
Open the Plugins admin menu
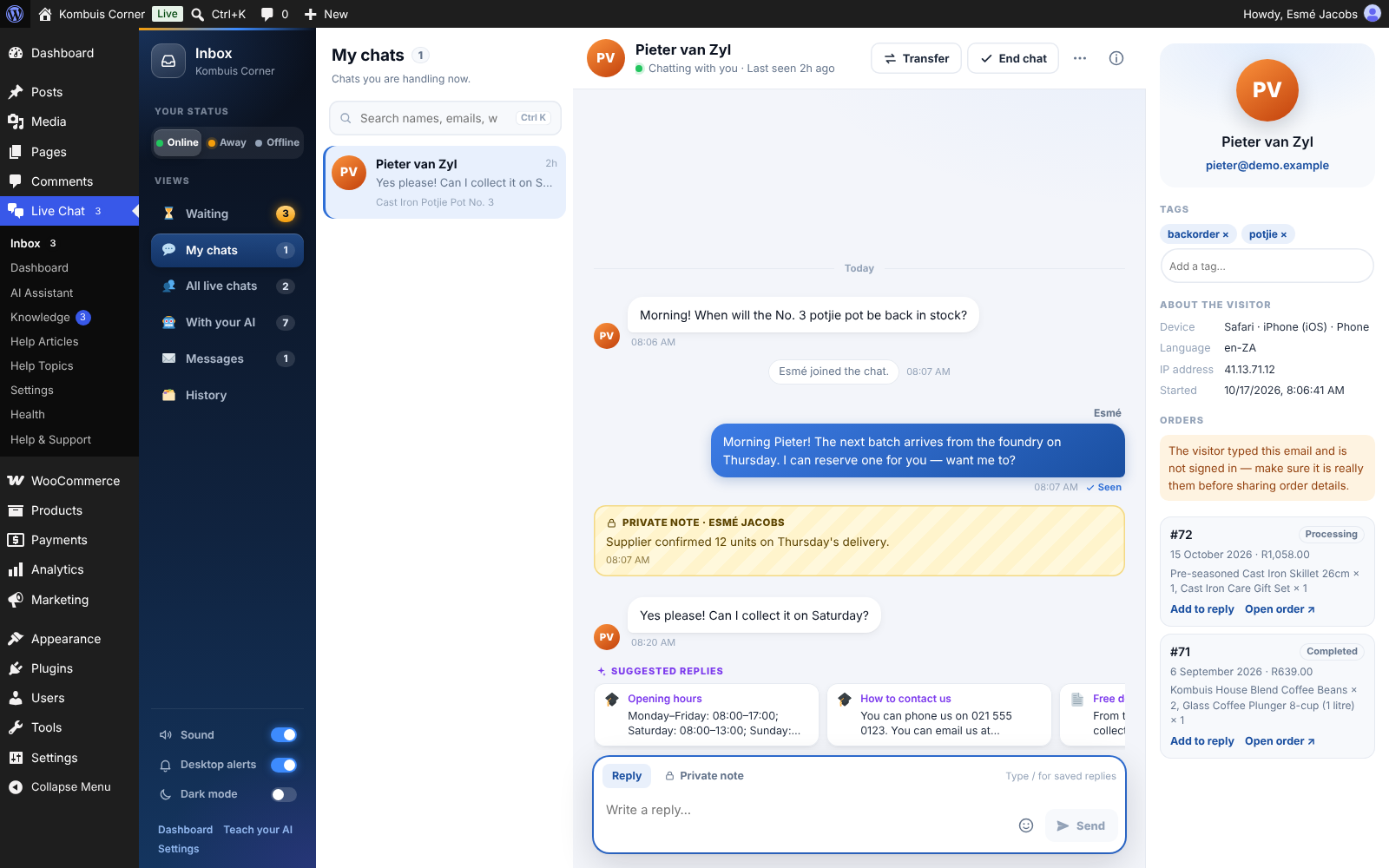(x=69, y=668)
